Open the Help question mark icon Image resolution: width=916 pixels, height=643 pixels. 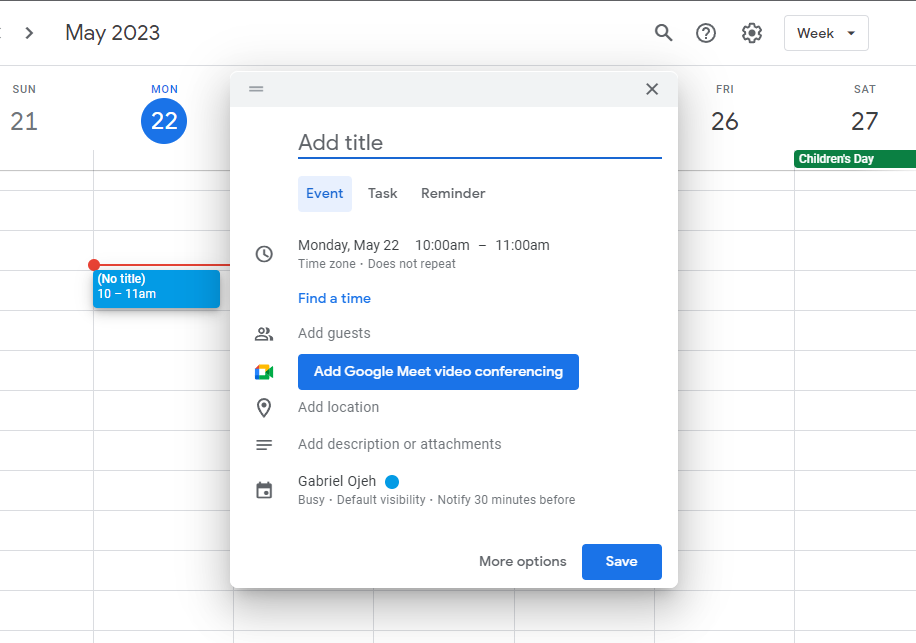[x=706, y=33]
